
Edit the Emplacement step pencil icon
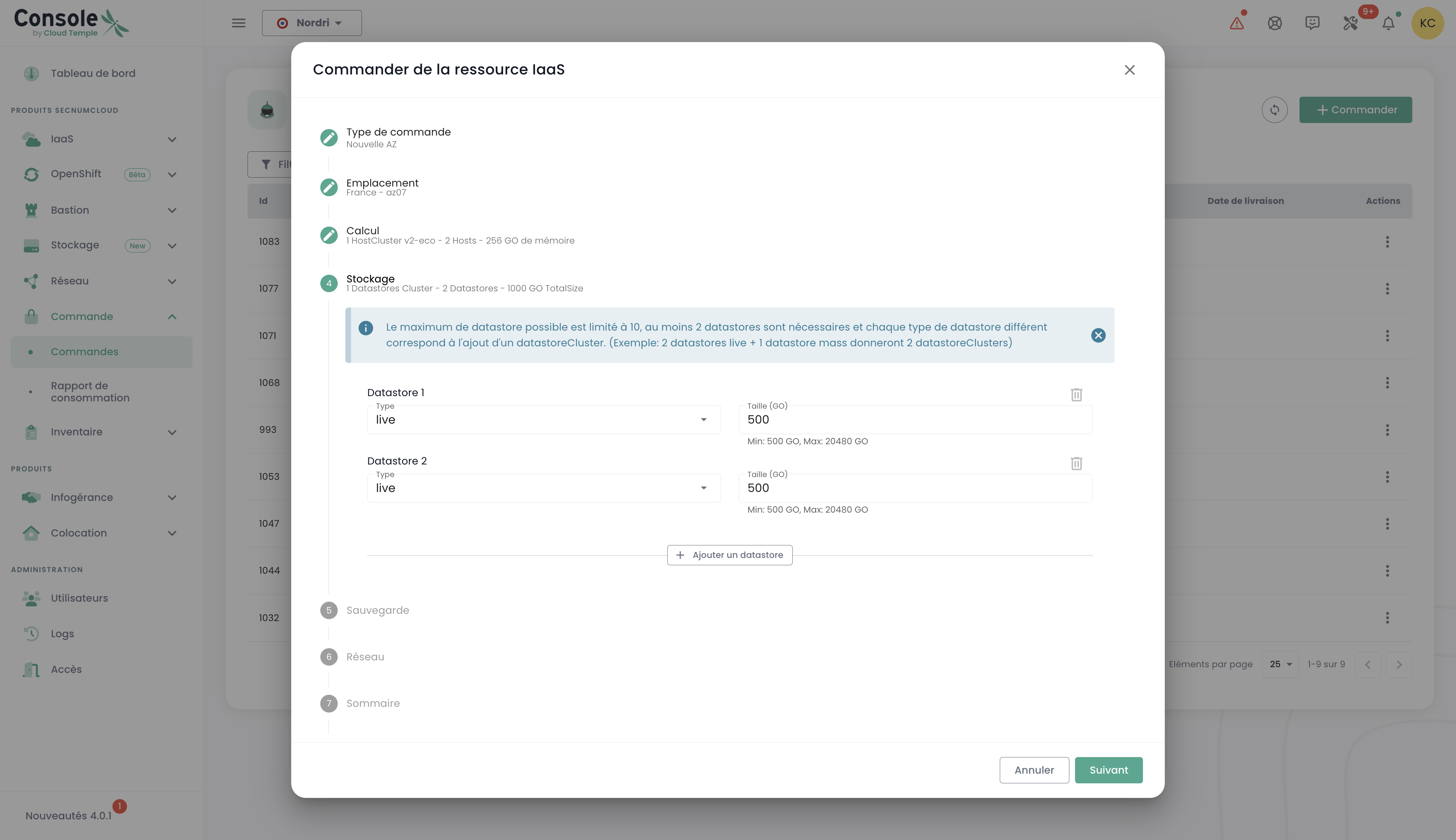point(329,187)
